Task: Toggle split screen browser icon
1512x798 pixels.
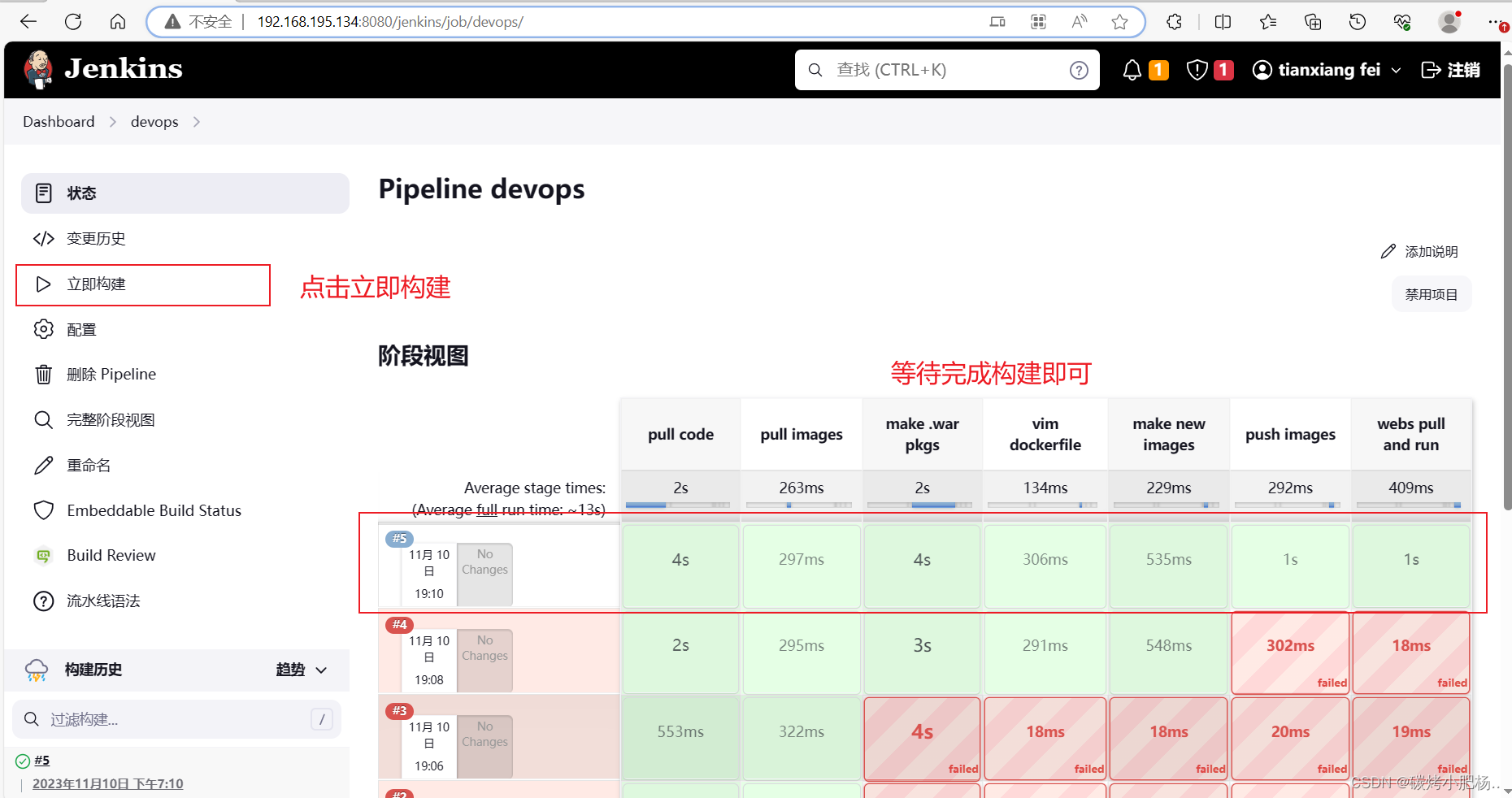Action: tap(1223, 22)
